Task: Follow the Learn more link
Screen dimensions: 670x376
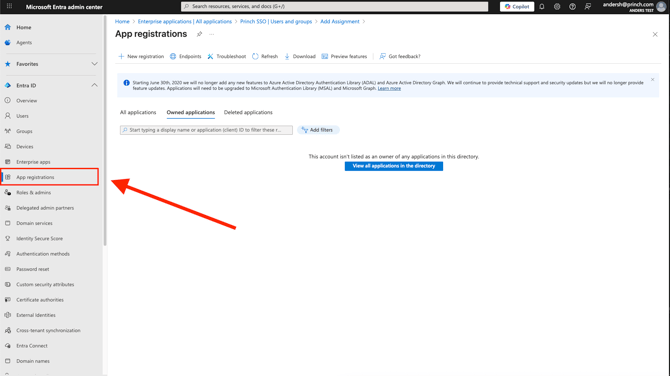Action: point(389,88)
